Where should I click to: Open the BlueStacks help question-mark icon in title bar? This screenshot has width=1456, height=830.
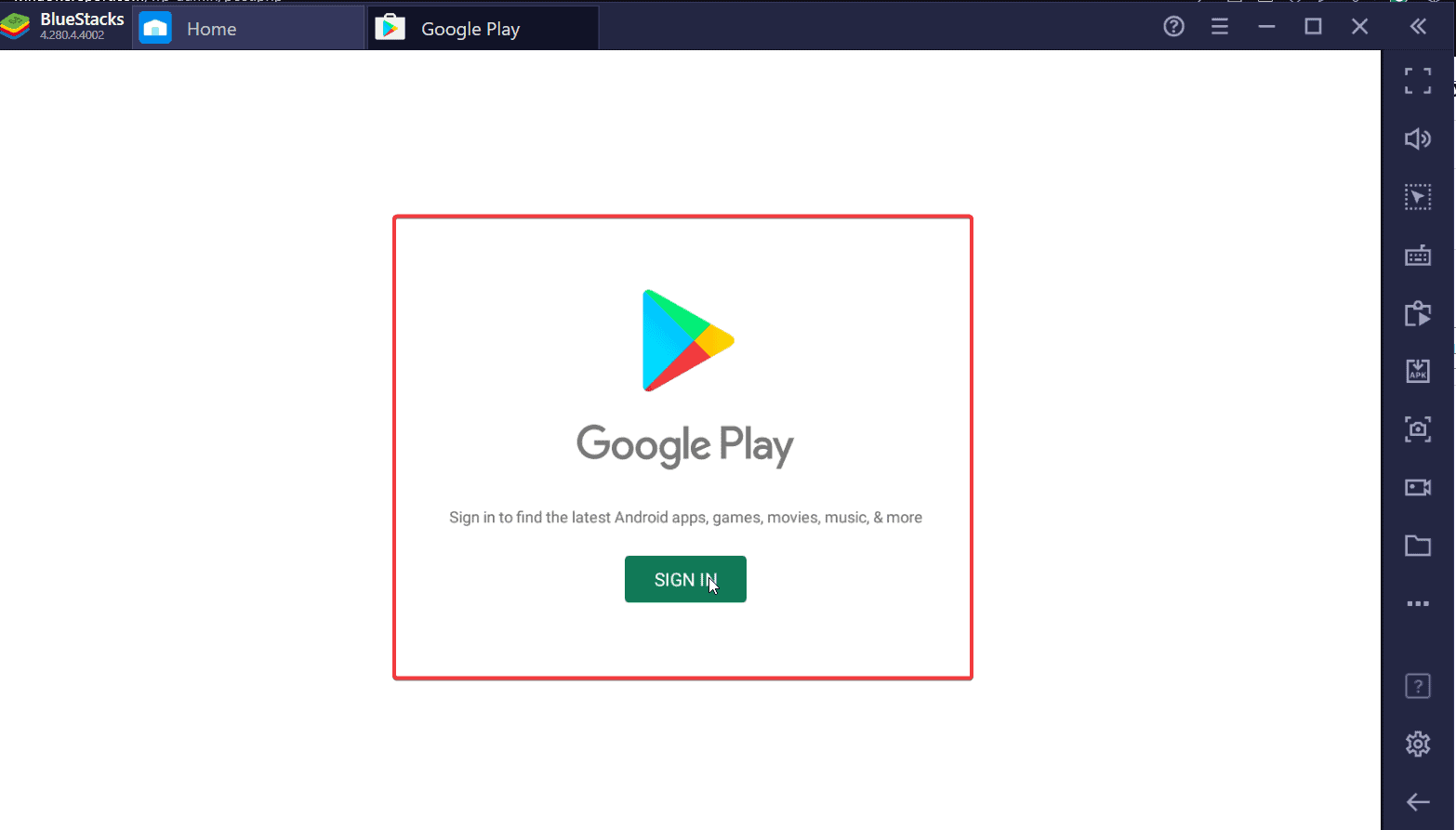[x=1174, y=27]
